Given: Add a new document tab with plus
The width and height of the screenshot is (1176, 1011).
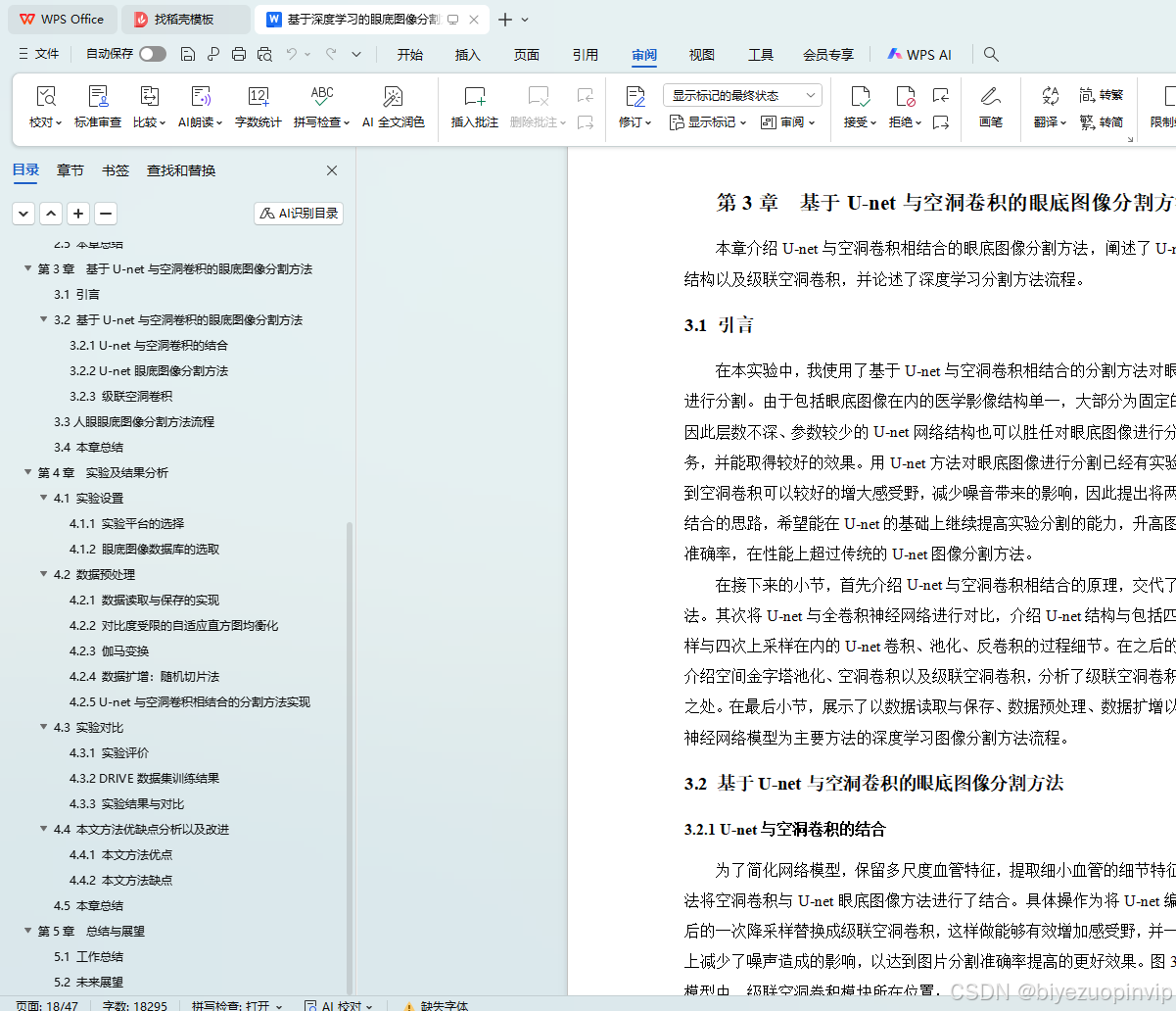Looking at the screenshot, I should 505,20.
